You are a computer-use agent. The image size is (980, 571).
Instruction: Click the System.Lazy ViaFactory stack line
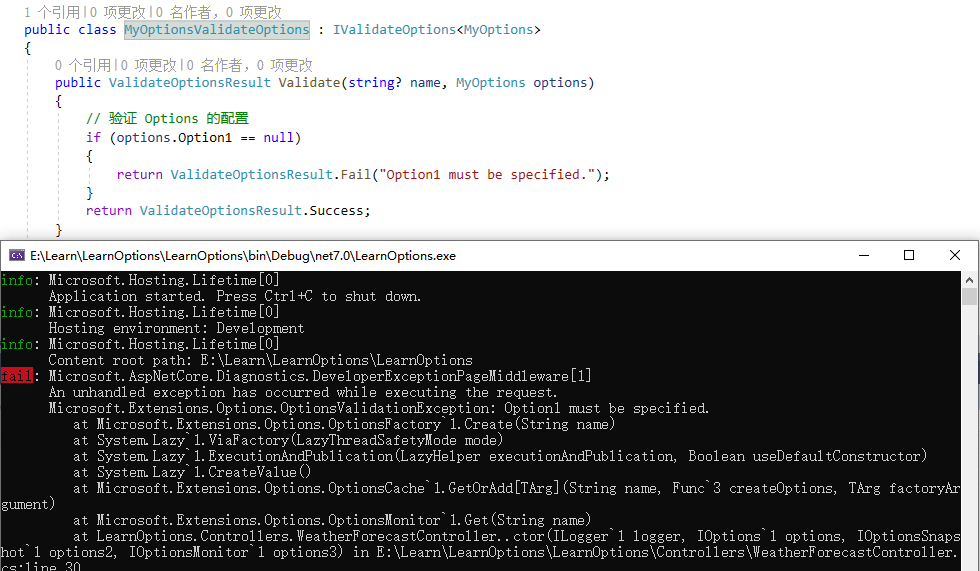click(288, 440)
